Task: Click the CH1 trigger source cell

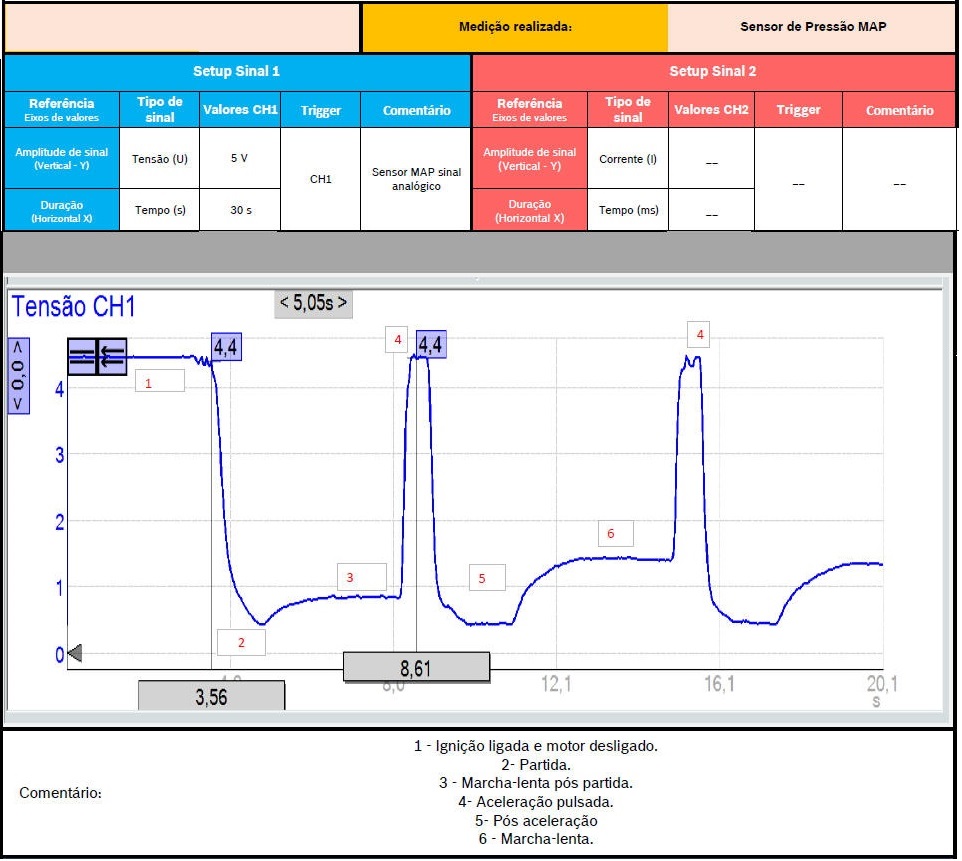Action: tap(320, 180)
